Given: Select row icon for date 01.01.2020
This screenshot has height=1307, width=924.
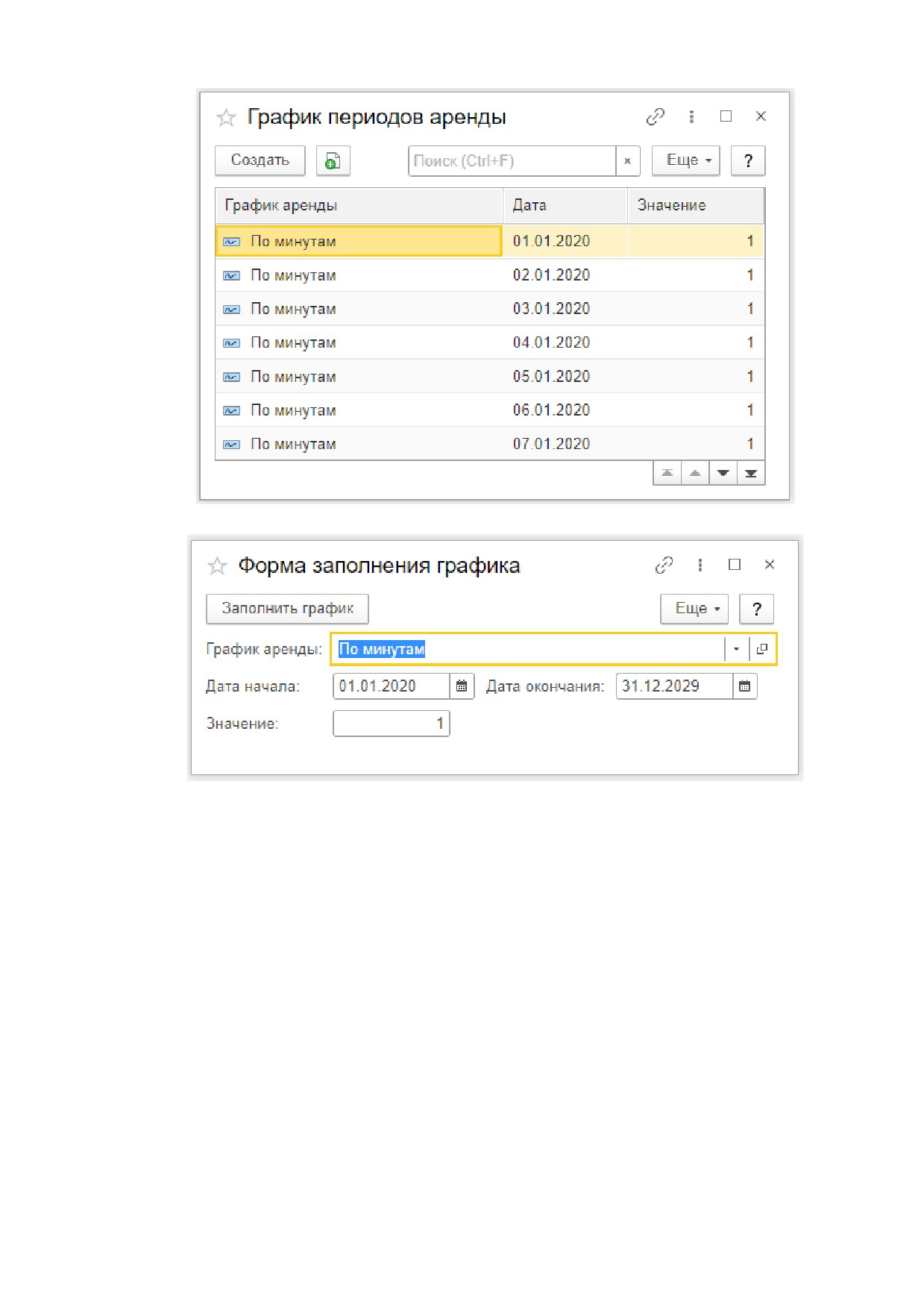Looking at the screenshot, I should coord(232,242).
